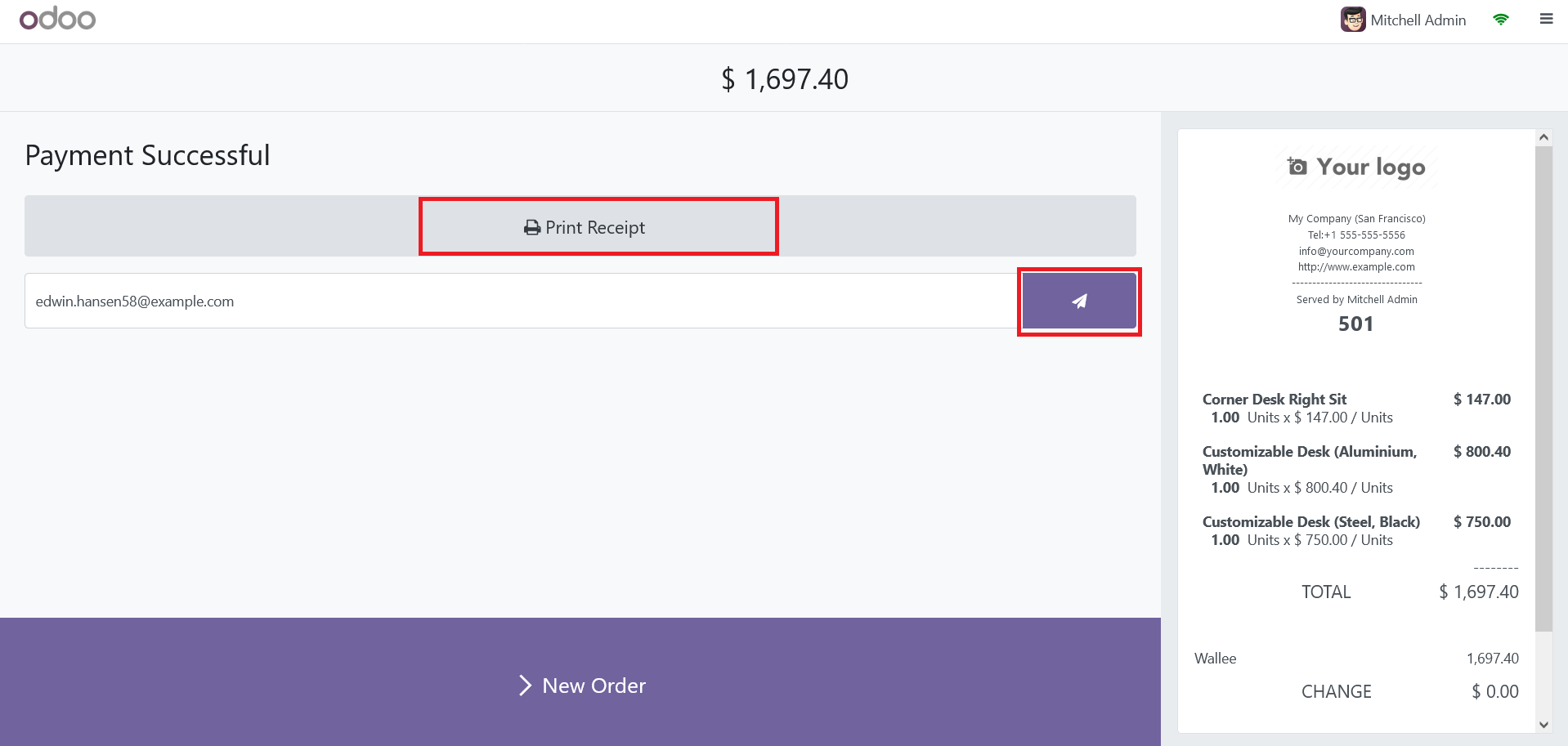Click the Your logo placeholder text
Screen dimensions: 1568x746
pos(1371,167)
